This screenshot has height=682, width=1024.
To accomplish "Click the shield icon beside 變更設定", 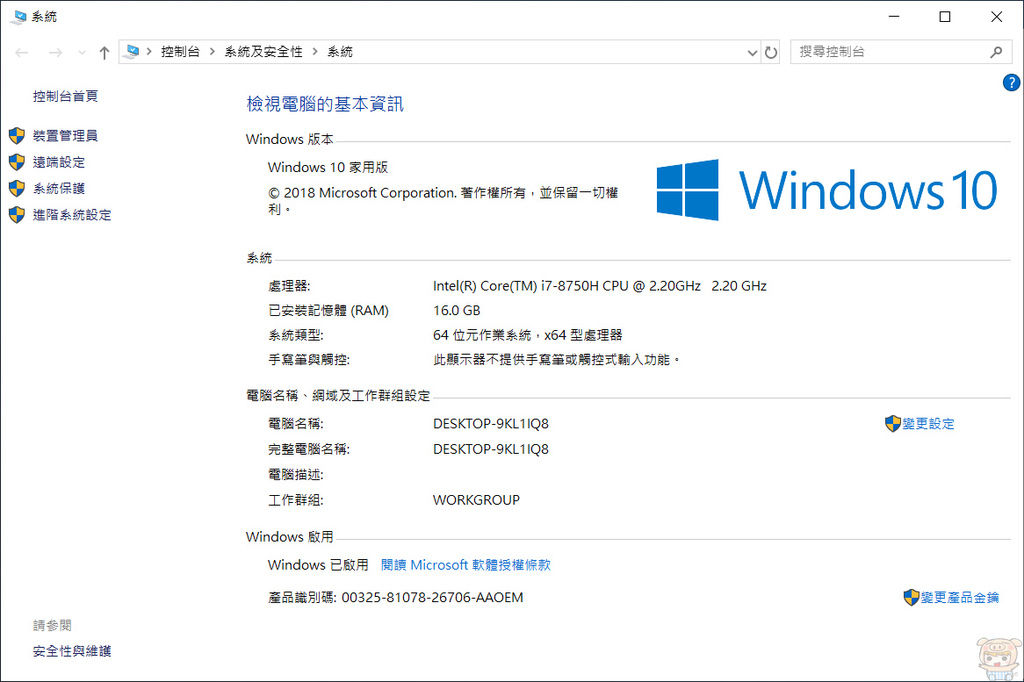I will coord(893,424).
